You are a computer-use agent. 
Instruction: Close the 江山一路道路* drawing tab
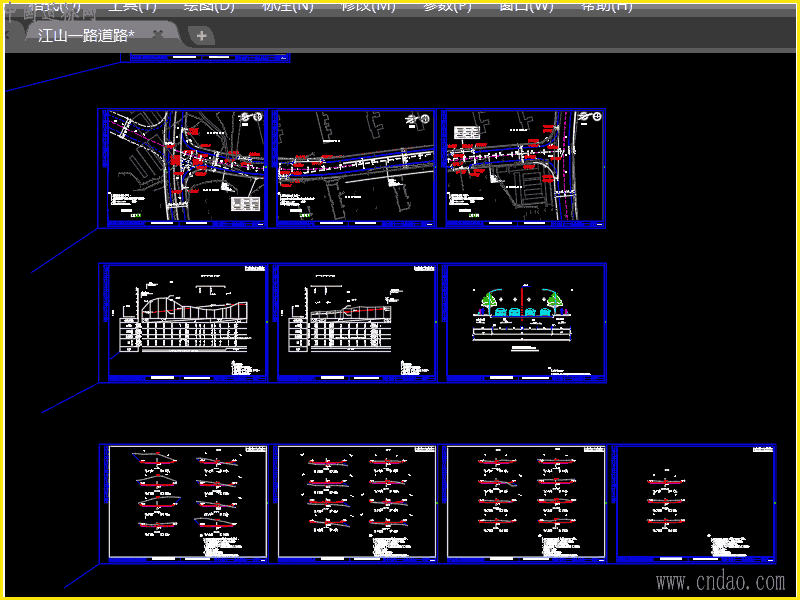coord(159,34)
